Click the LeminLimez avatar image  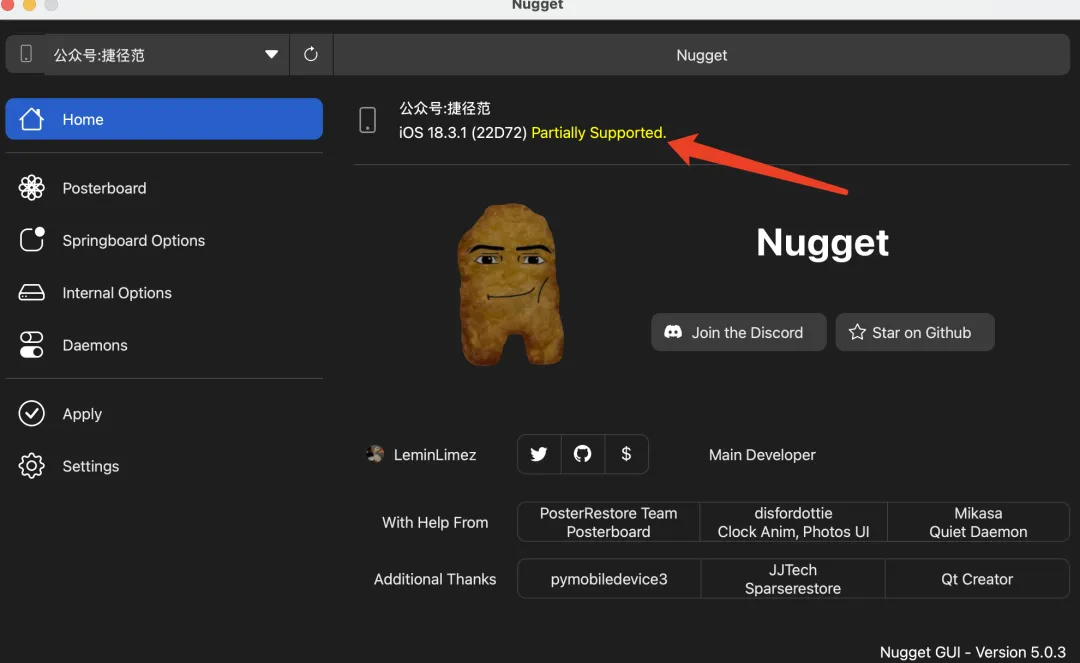[x=375, y=454]
